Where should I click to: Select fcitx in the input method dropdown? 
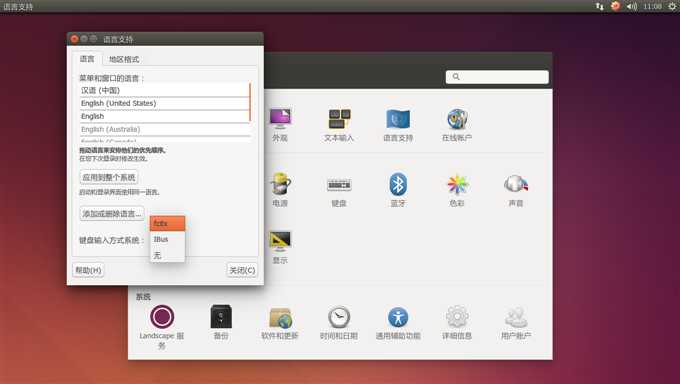[167, 223]
